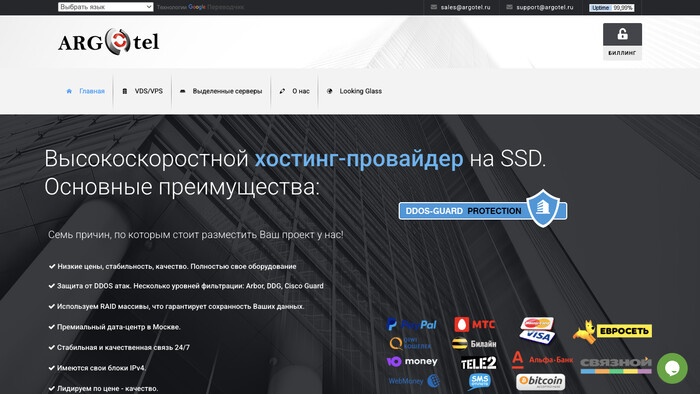
Task: Click the WebMoney logo
Action: tap(414, 381)
